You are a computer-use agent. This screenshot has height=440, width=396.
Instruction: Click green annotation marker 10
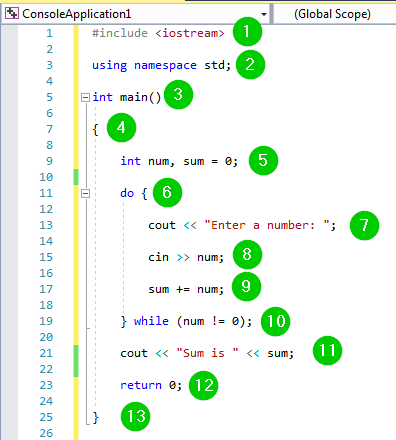tap(275, 321)
